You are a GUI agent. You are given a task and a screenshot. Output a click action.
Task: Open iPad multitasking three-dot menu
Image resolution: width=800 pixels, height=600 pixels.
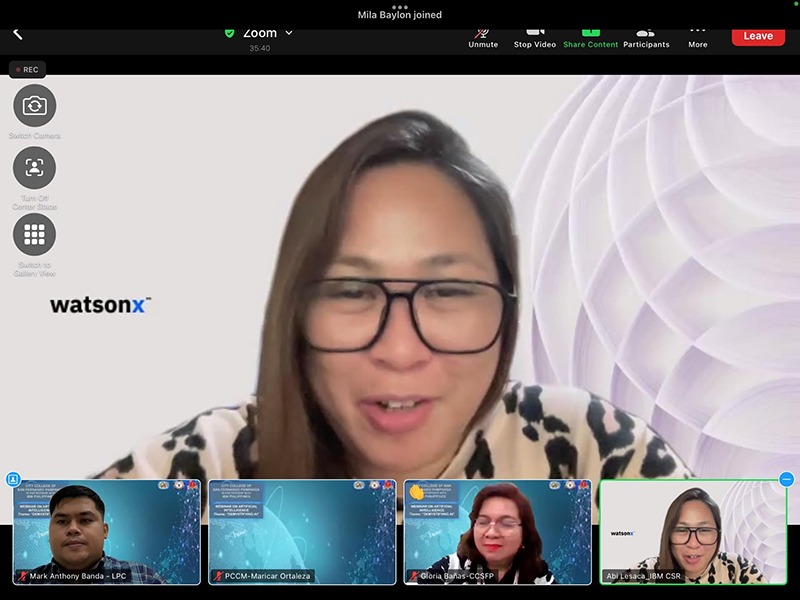coord(400,6)
